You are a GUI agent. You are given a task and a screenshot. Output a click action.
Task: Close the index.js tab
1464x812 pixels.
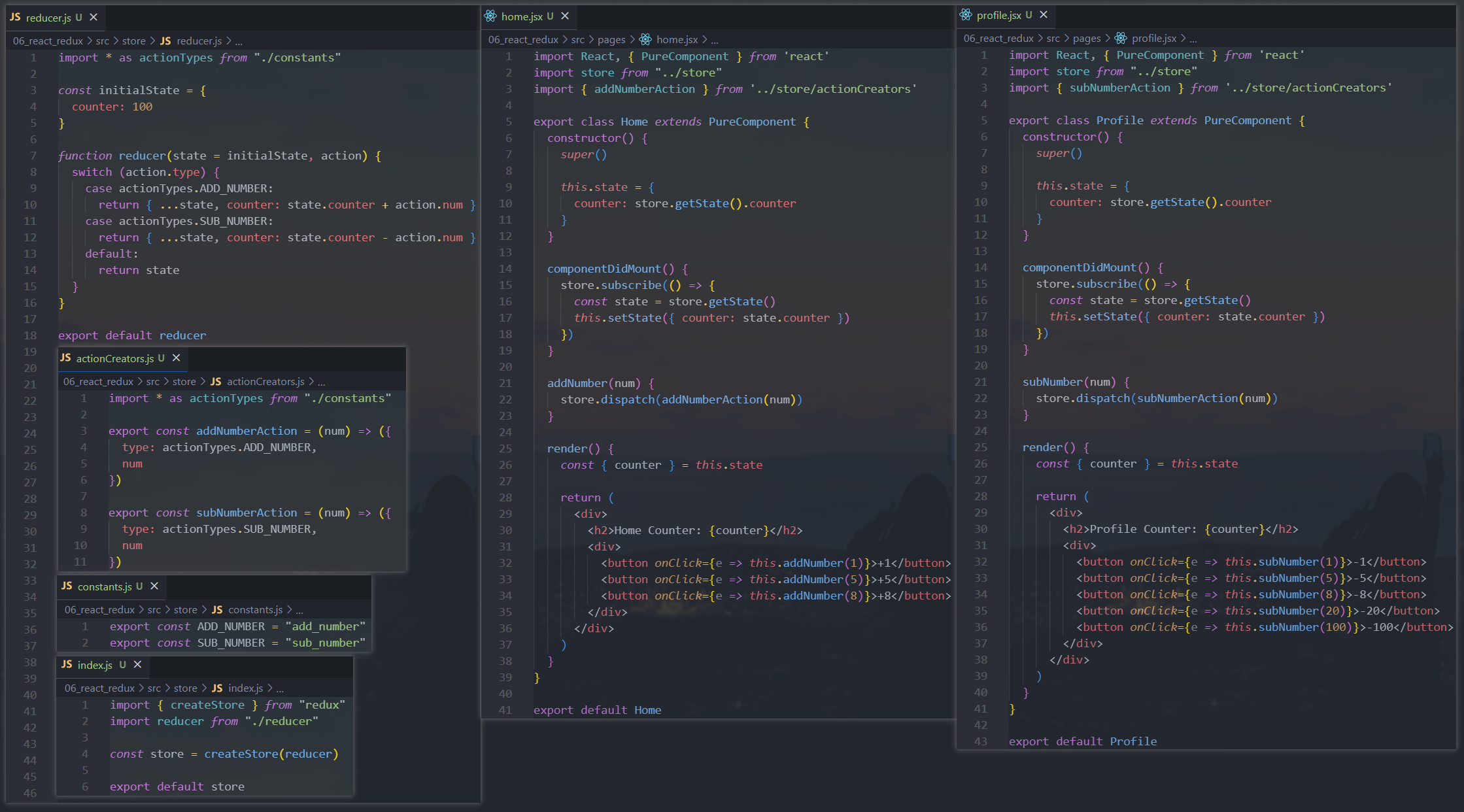tap(137, 664)
